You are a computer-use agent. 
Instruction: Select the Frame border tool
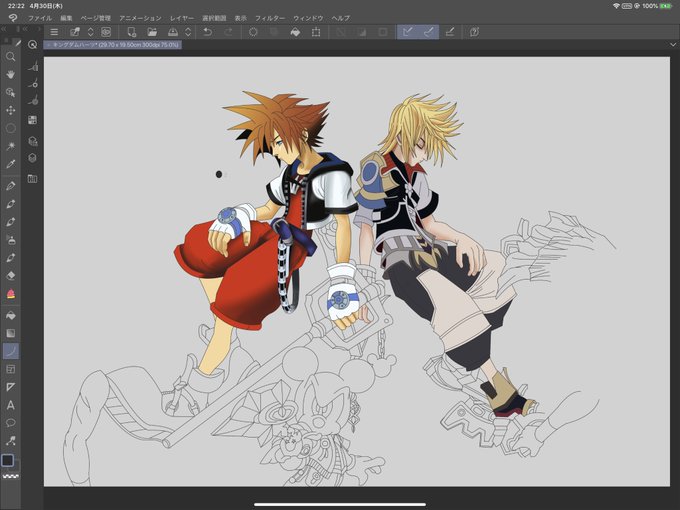pyautogui.click(x=10, y=369)
